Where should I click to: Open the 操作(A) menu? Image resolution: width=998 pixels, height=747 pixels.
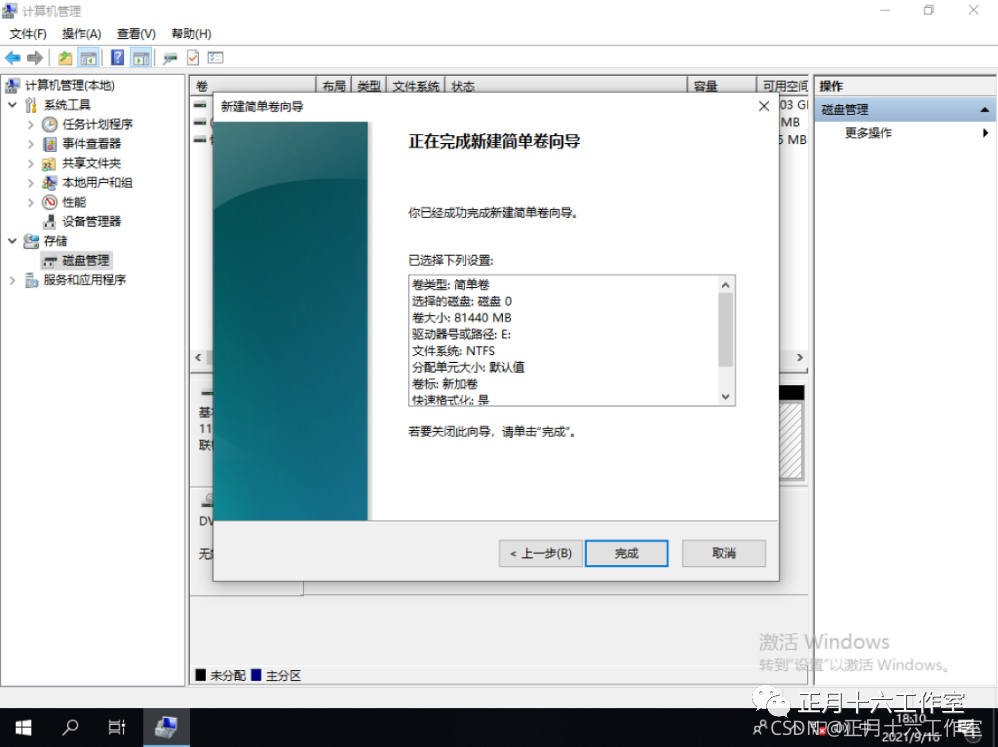(x=80, y=33)
